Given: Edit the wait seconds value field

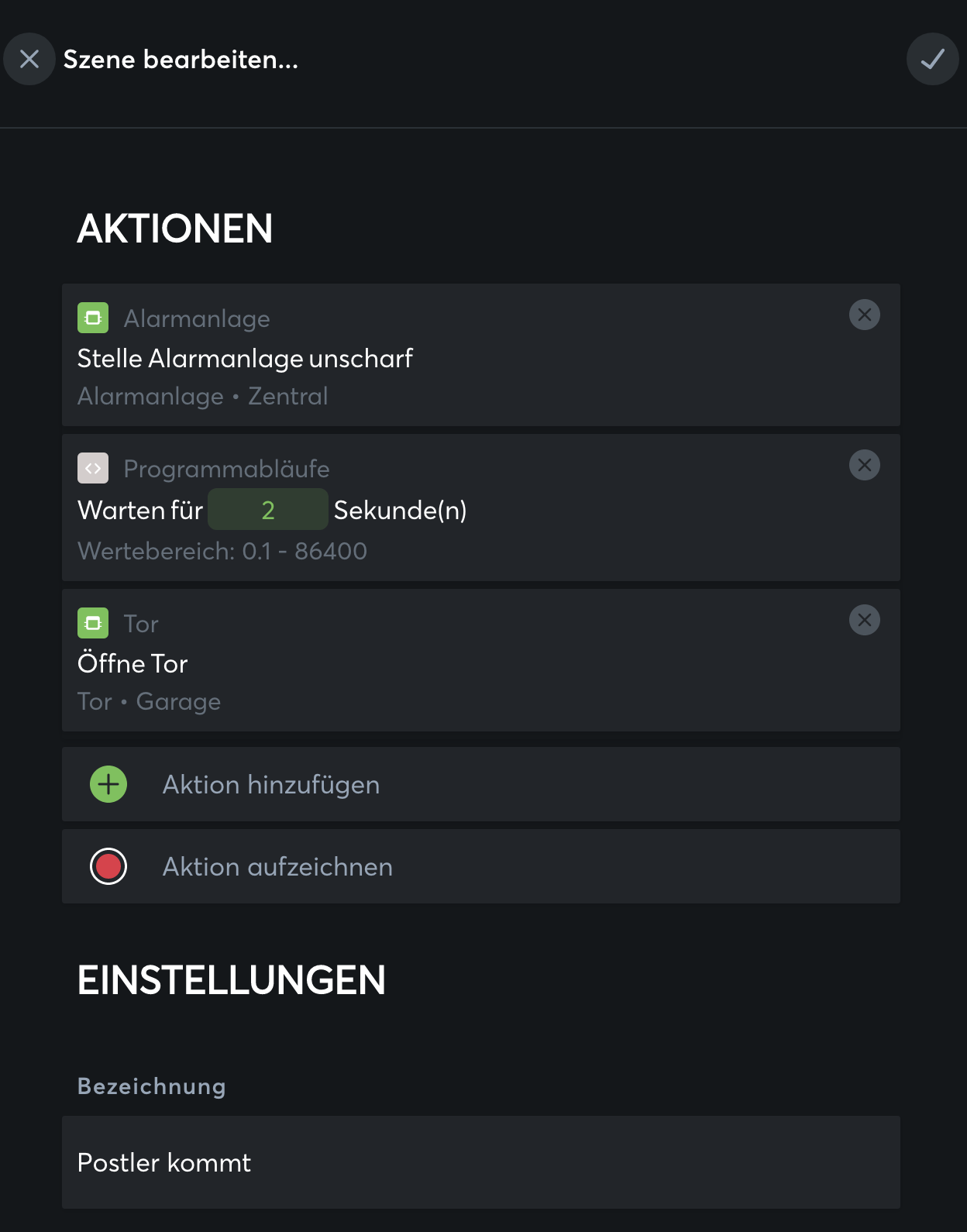Looking at the screenshot, I should (x=268, y=510).
